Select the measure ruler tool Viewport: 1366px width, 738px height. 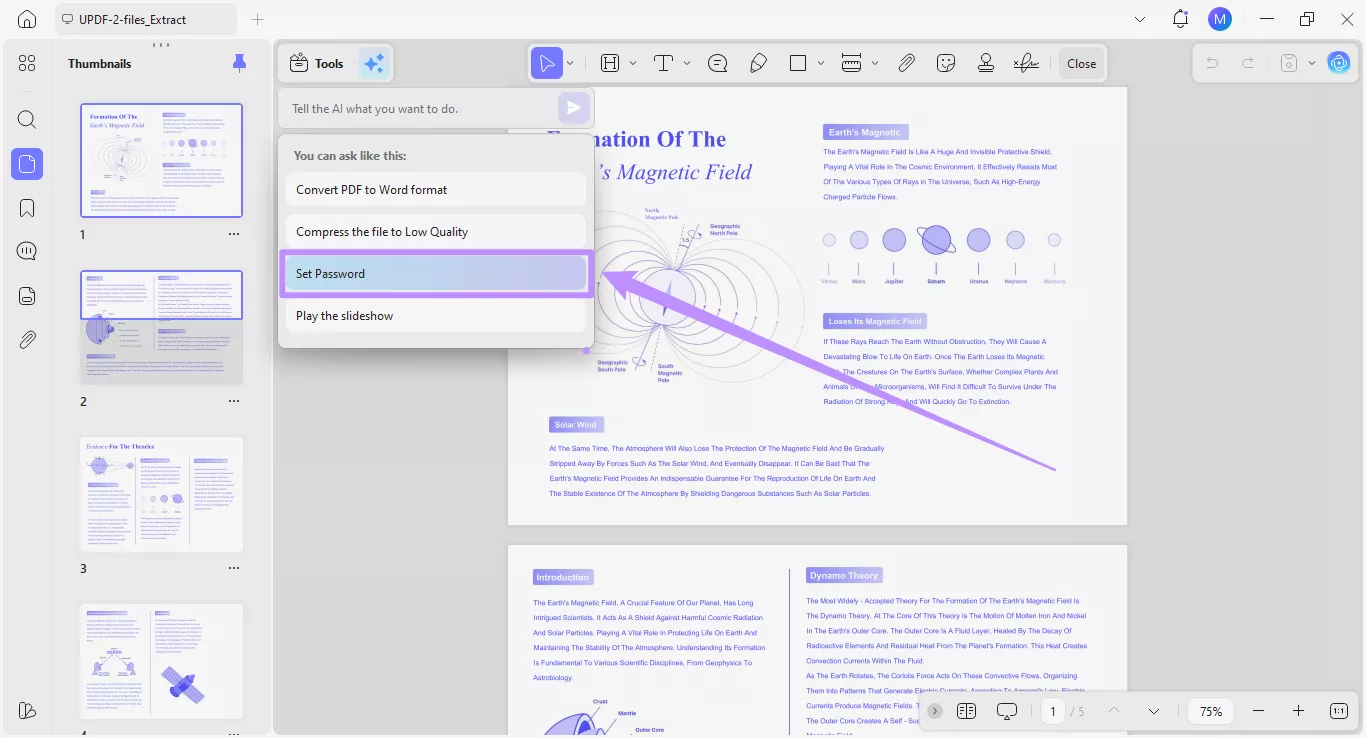pyautogui.click(x=852, y=63)
